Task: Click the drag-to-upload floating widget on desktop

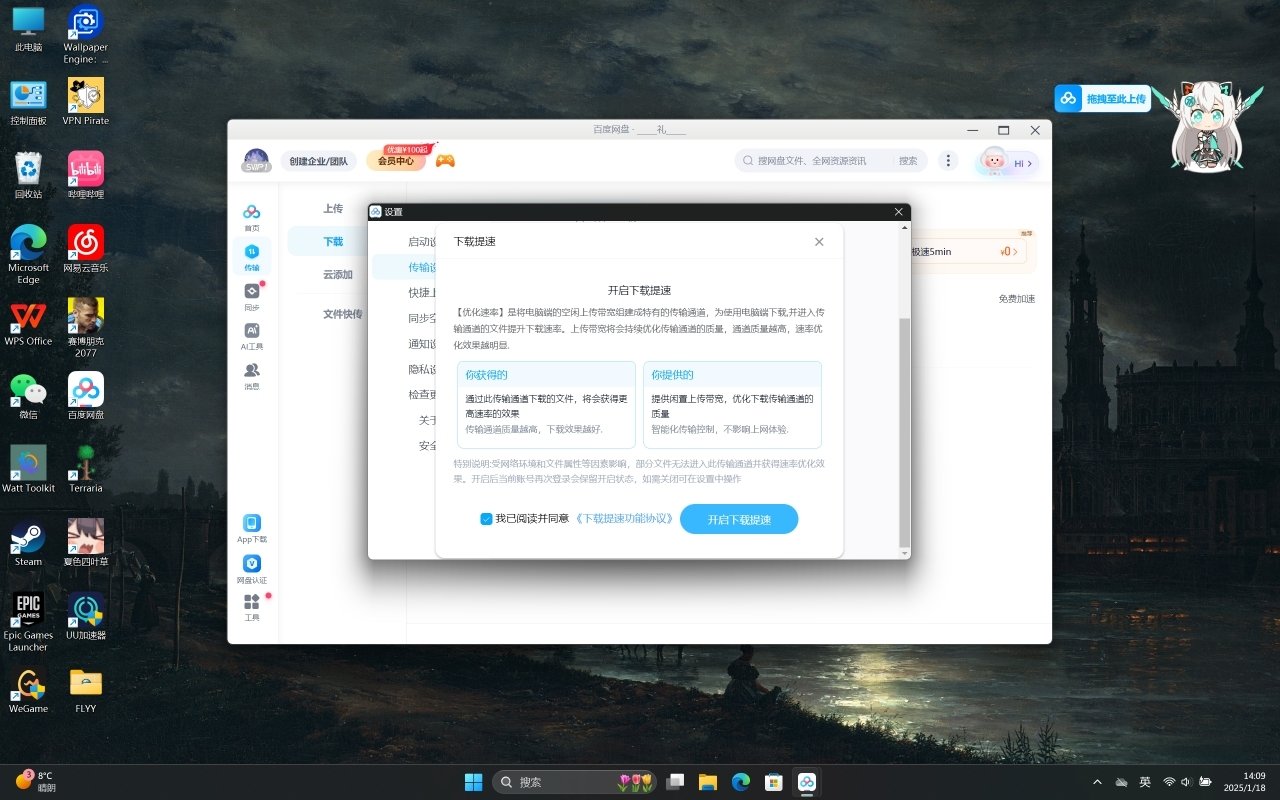Action: pos(1102,98)
